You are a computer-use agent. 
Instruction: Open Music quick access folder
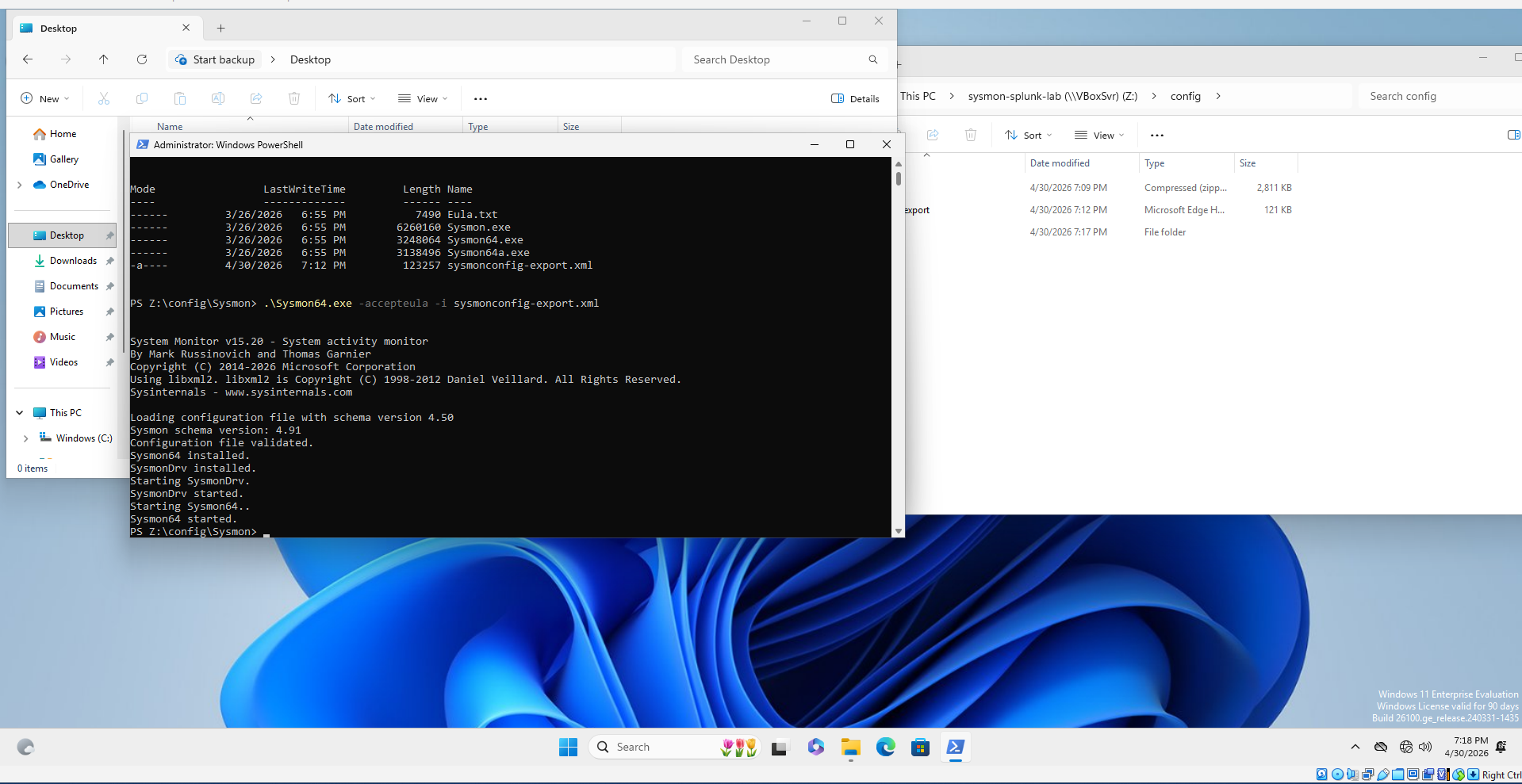click(62, 337)
